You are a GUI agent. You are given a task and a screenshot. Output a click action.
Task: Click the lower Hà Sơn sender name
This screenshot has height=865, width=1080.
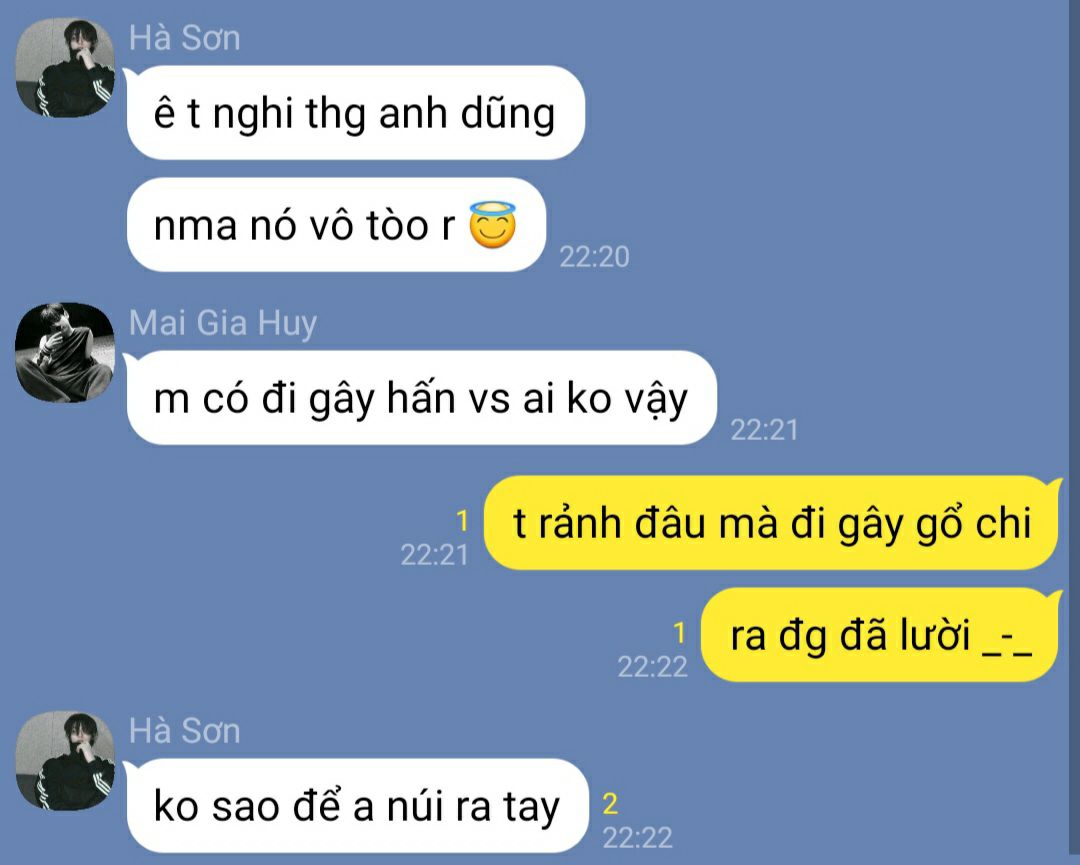[x=185, y=731]
